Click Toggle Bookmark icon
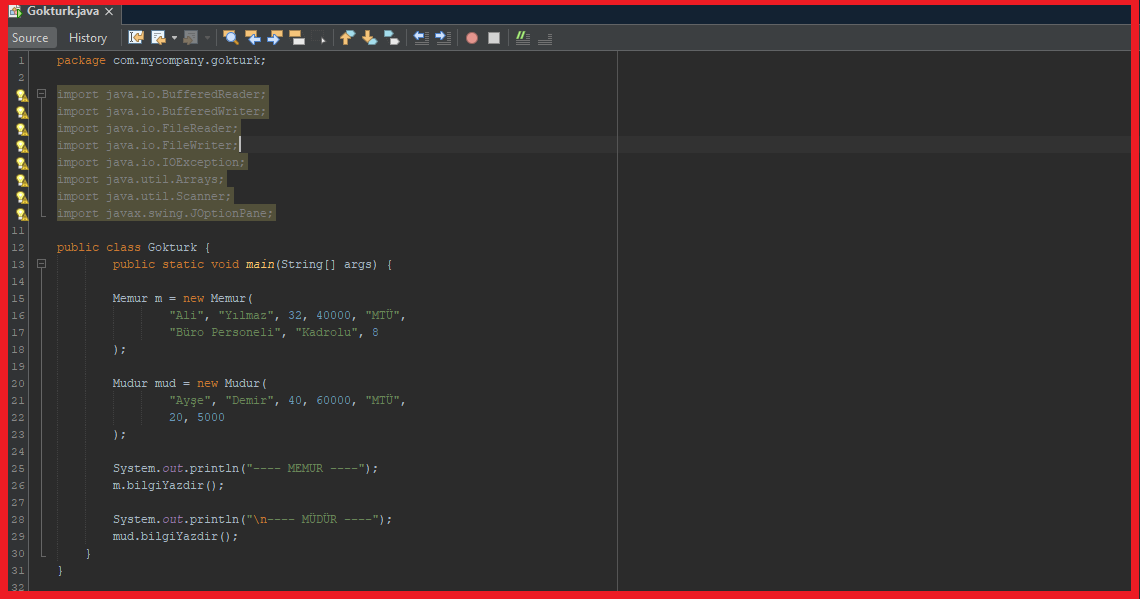 click(392, 38)
